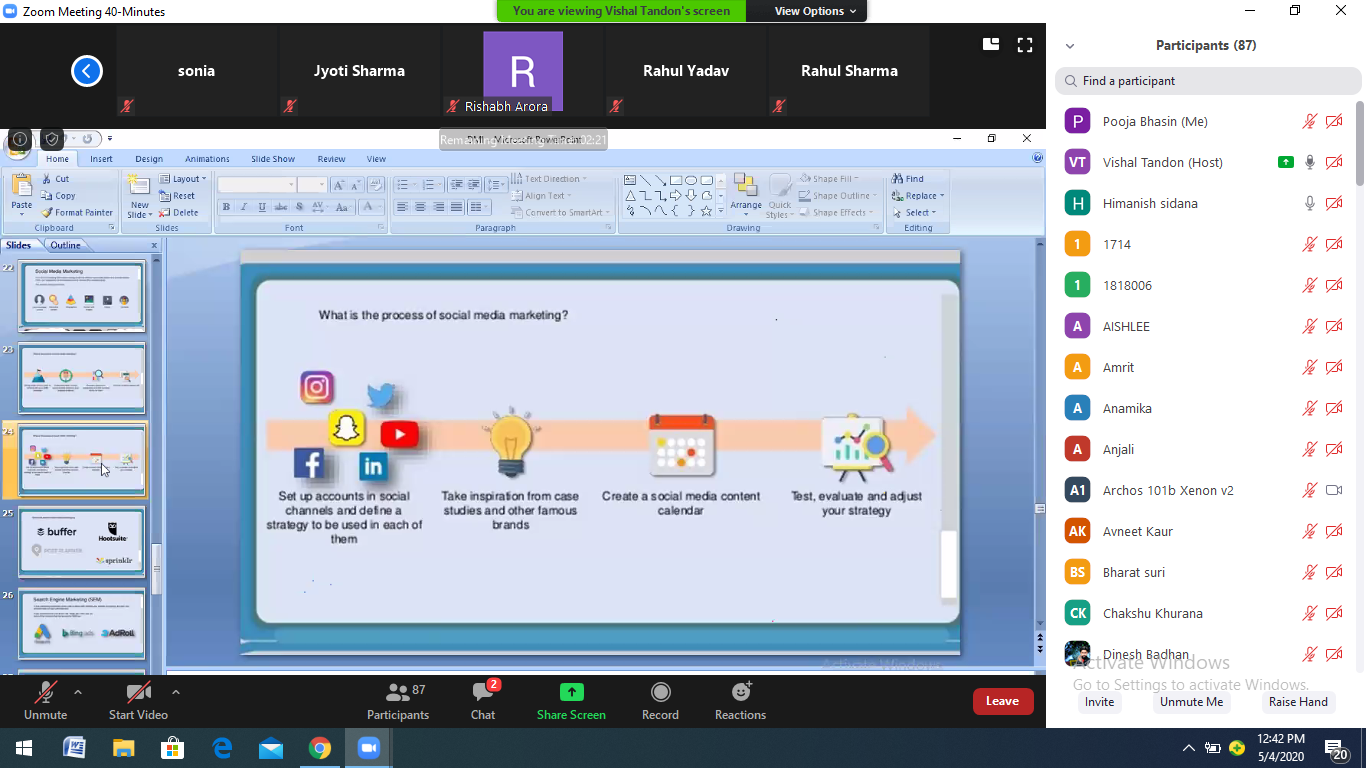Click the blue back arrow in gallery strip
Screen dimensions: 1366x768
pos(87,71)
